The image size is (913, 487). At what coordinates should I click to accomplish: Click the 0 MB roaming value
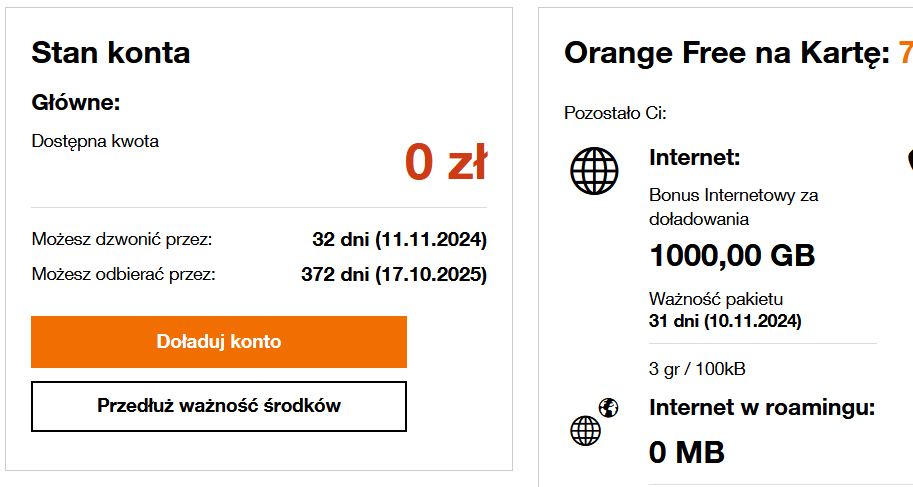click(x=686, y=452)
